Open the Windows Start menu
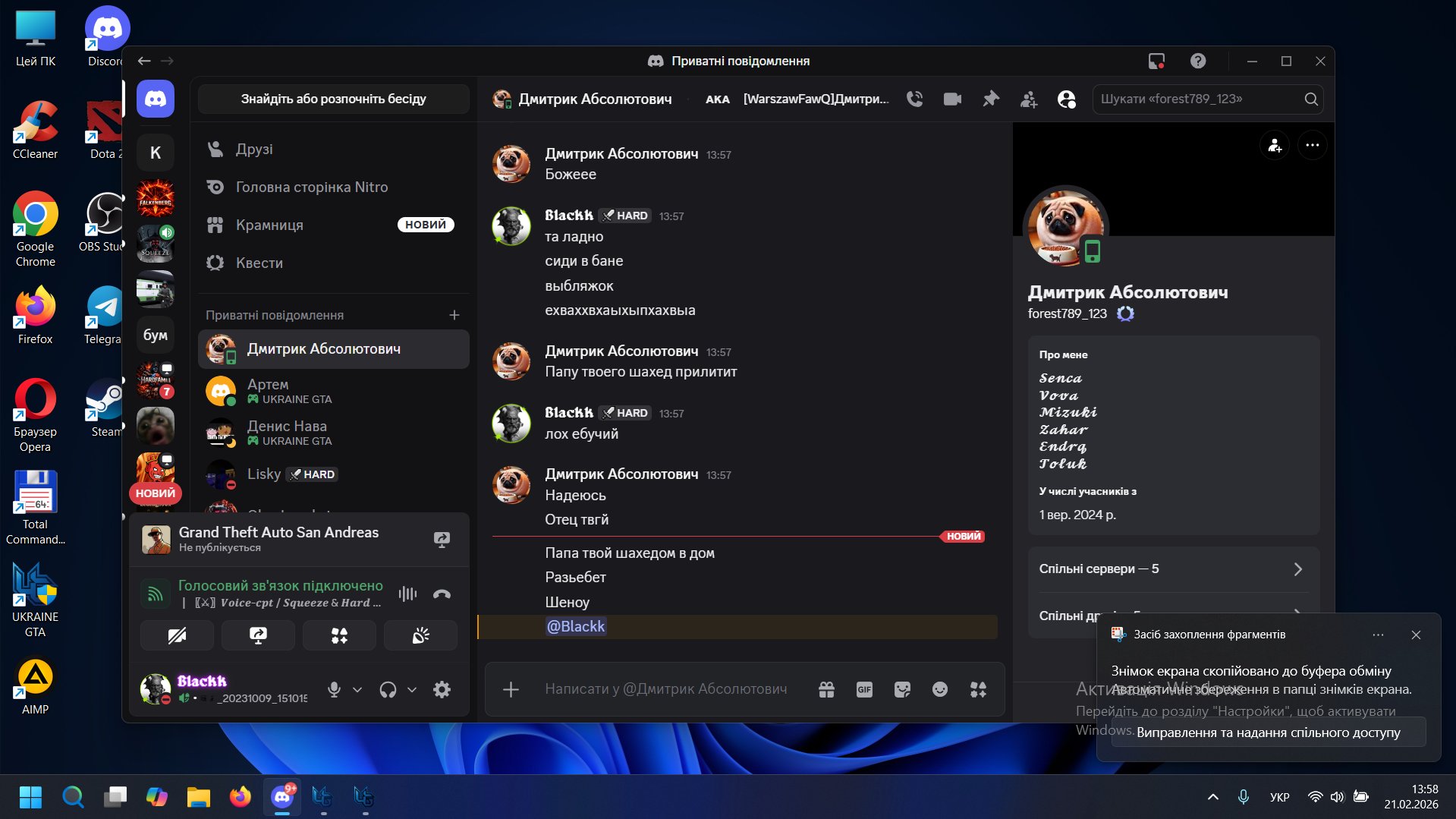1456x819 pixels. pyautogui.click(x=30, y=797)
